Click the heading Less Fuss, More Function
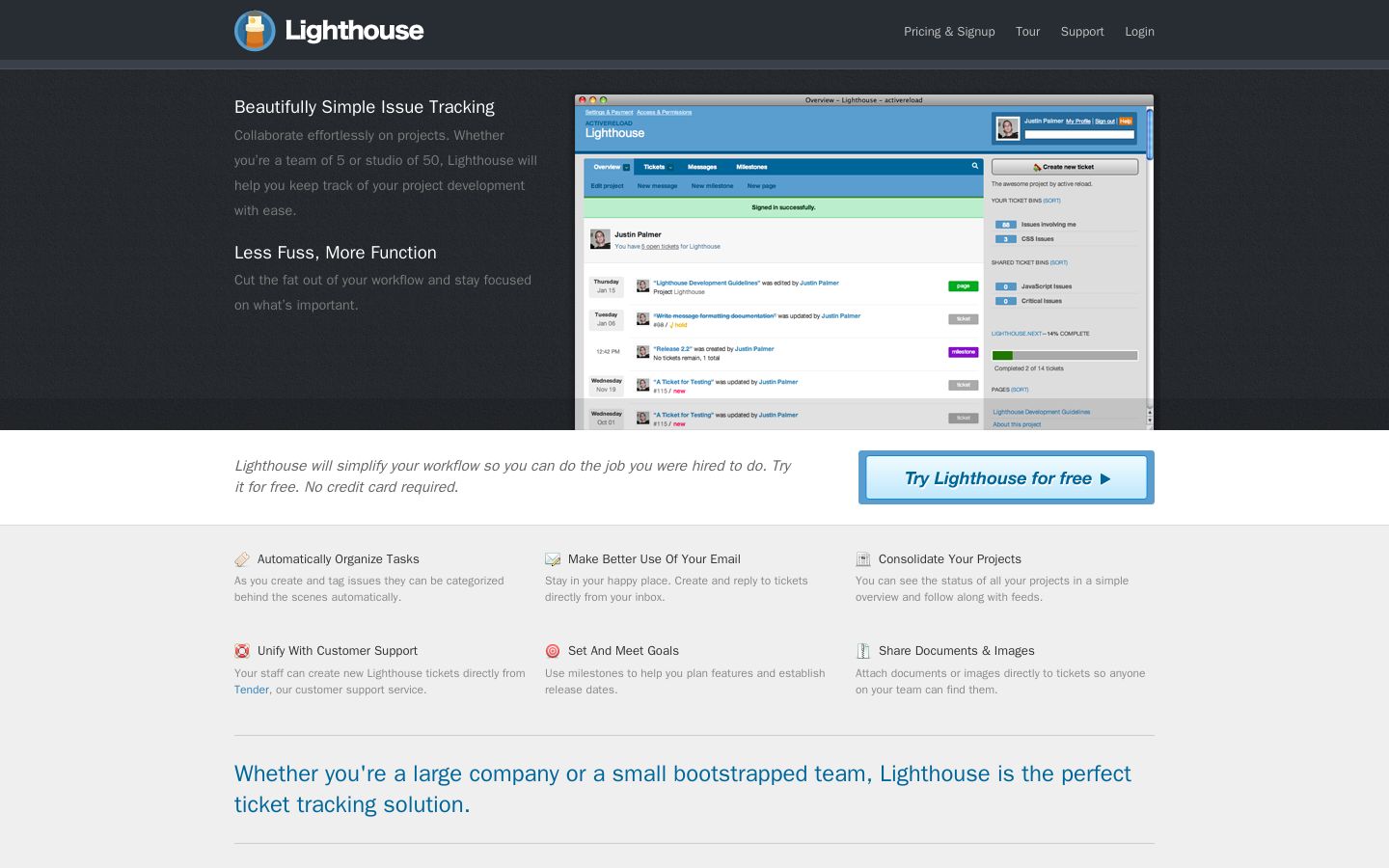The width and height of the screenshot is (1389, 868). point(336,253)
